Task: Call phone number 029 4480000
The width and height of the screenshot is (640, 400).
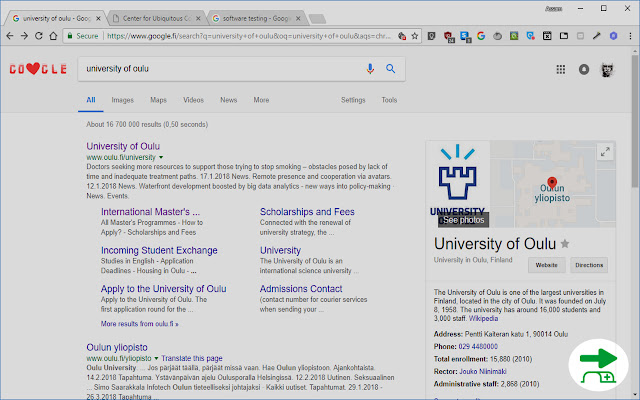Action: pos(478,347)
